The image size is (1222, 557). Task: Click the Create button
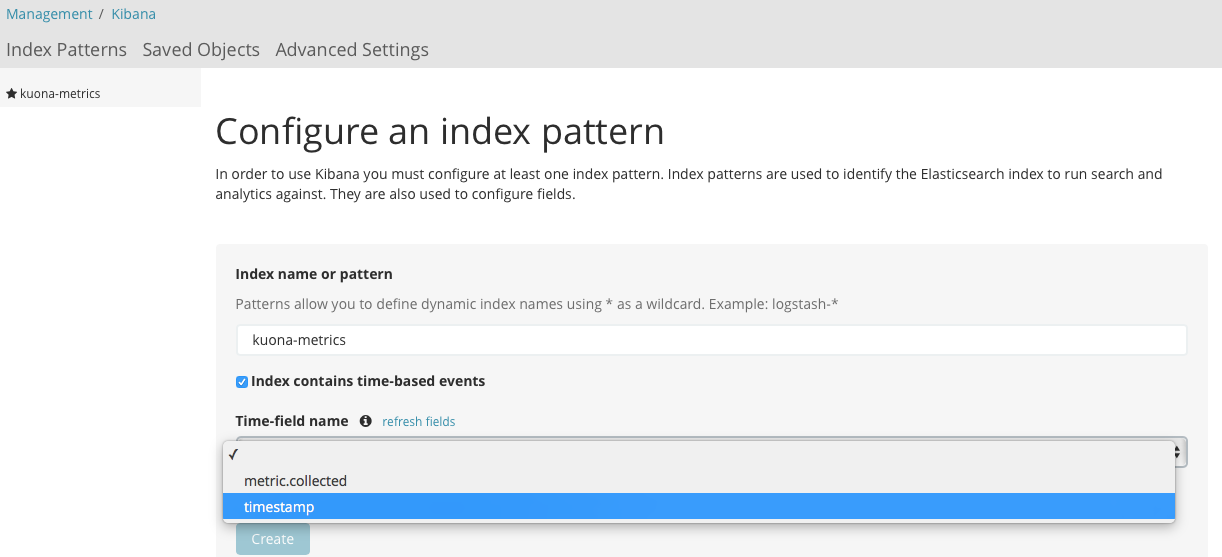(273, 539)
